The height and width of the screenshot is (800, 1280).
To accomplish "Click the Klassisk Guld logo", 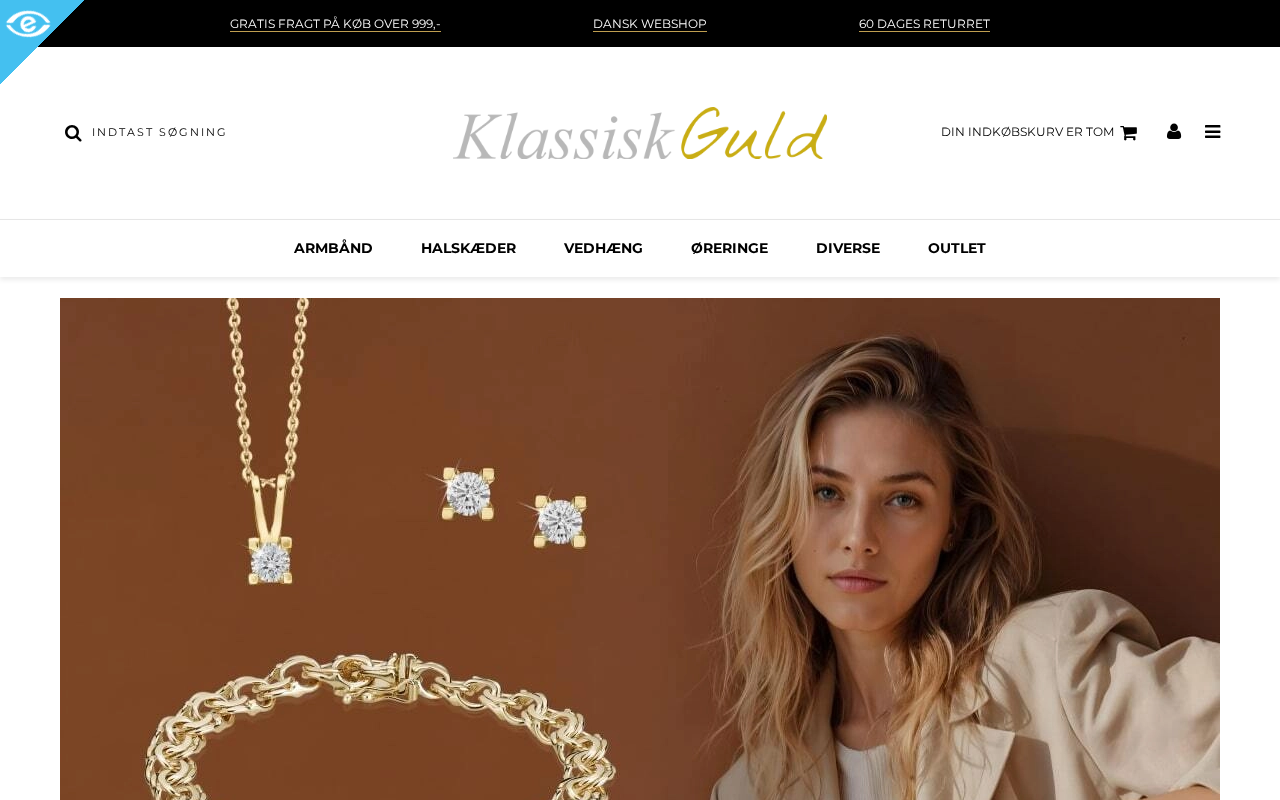I will coord(640,134).
